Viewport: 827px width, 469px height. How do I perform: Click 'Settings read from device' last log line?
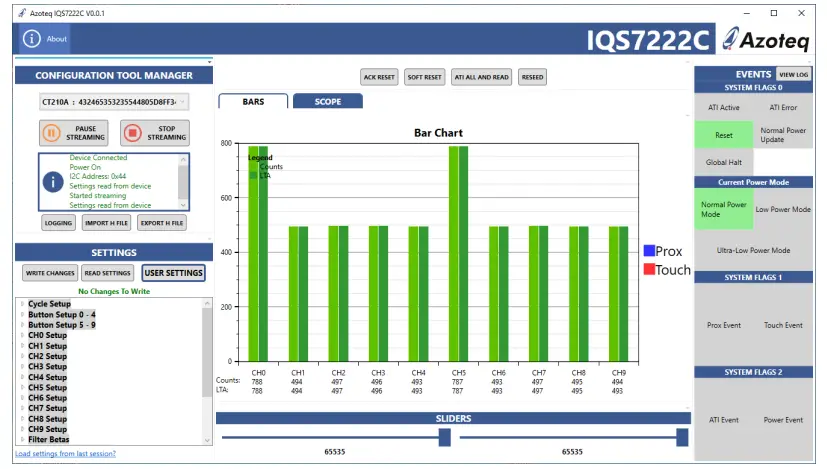[110, 205]
